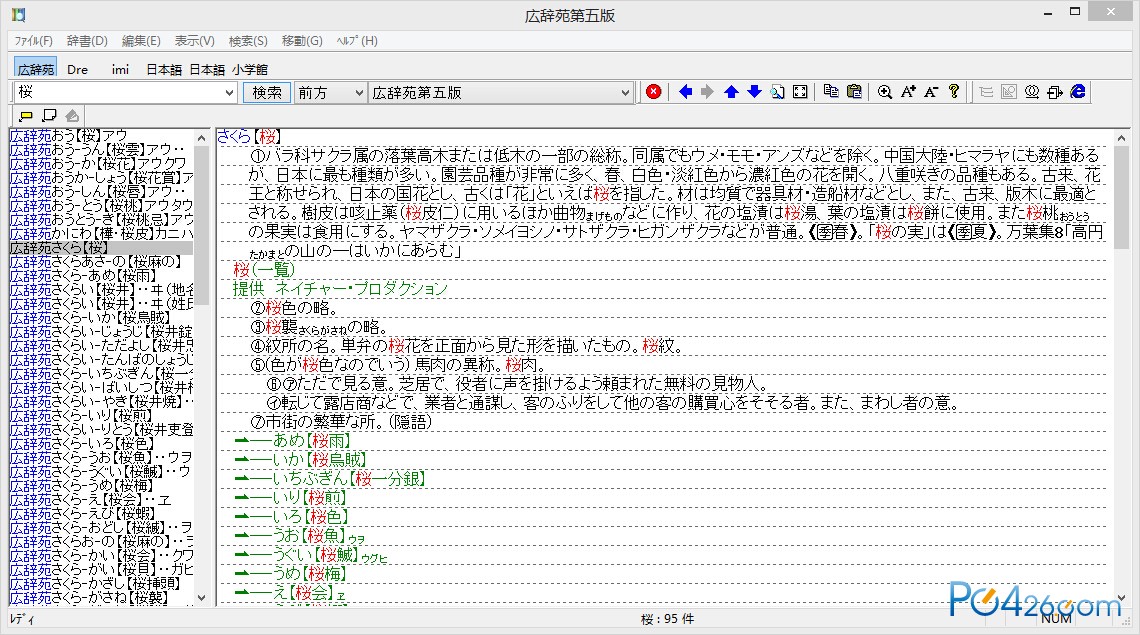Screen dimensions: 1140x635
Task: Expand the search word history dropdown arrow
Action: pyautogui.click(x=229, y=92)
